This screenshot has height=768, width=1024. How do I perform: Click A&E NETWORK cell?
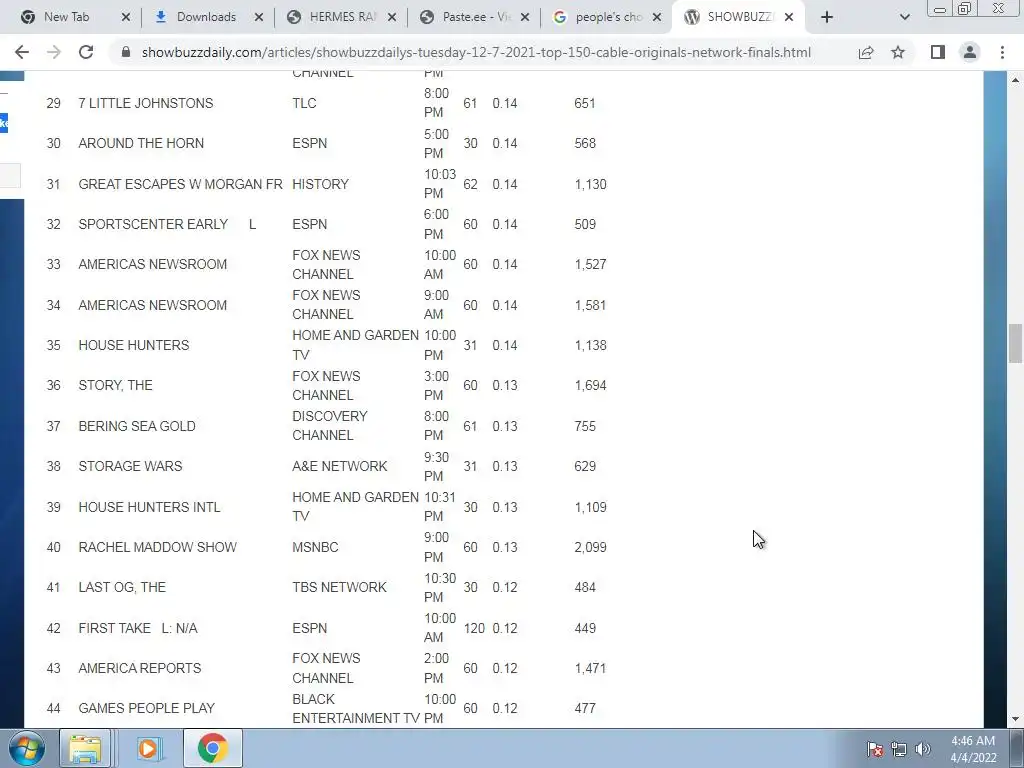(340, 466)
